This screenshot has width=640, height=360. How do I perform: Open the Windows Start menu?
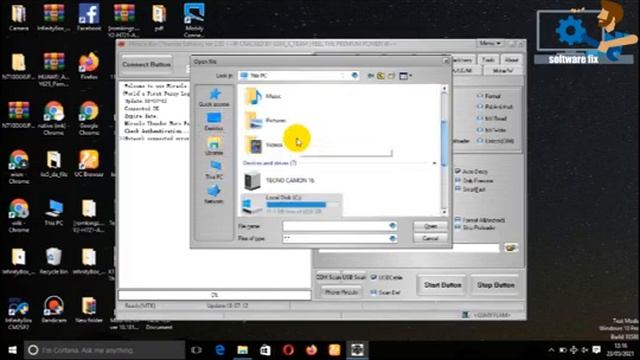click(12, 350)
